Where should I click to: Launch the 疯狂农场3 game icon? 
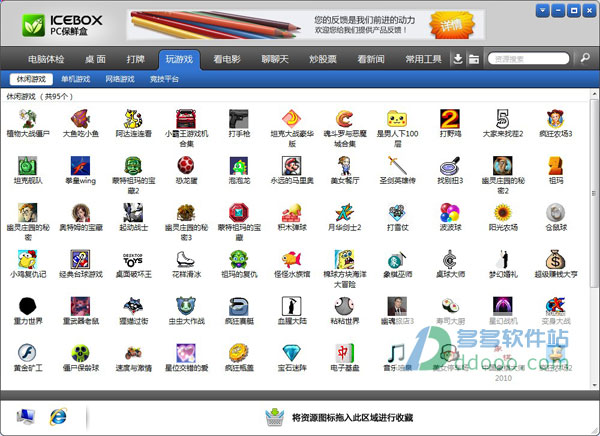point(556,119)
